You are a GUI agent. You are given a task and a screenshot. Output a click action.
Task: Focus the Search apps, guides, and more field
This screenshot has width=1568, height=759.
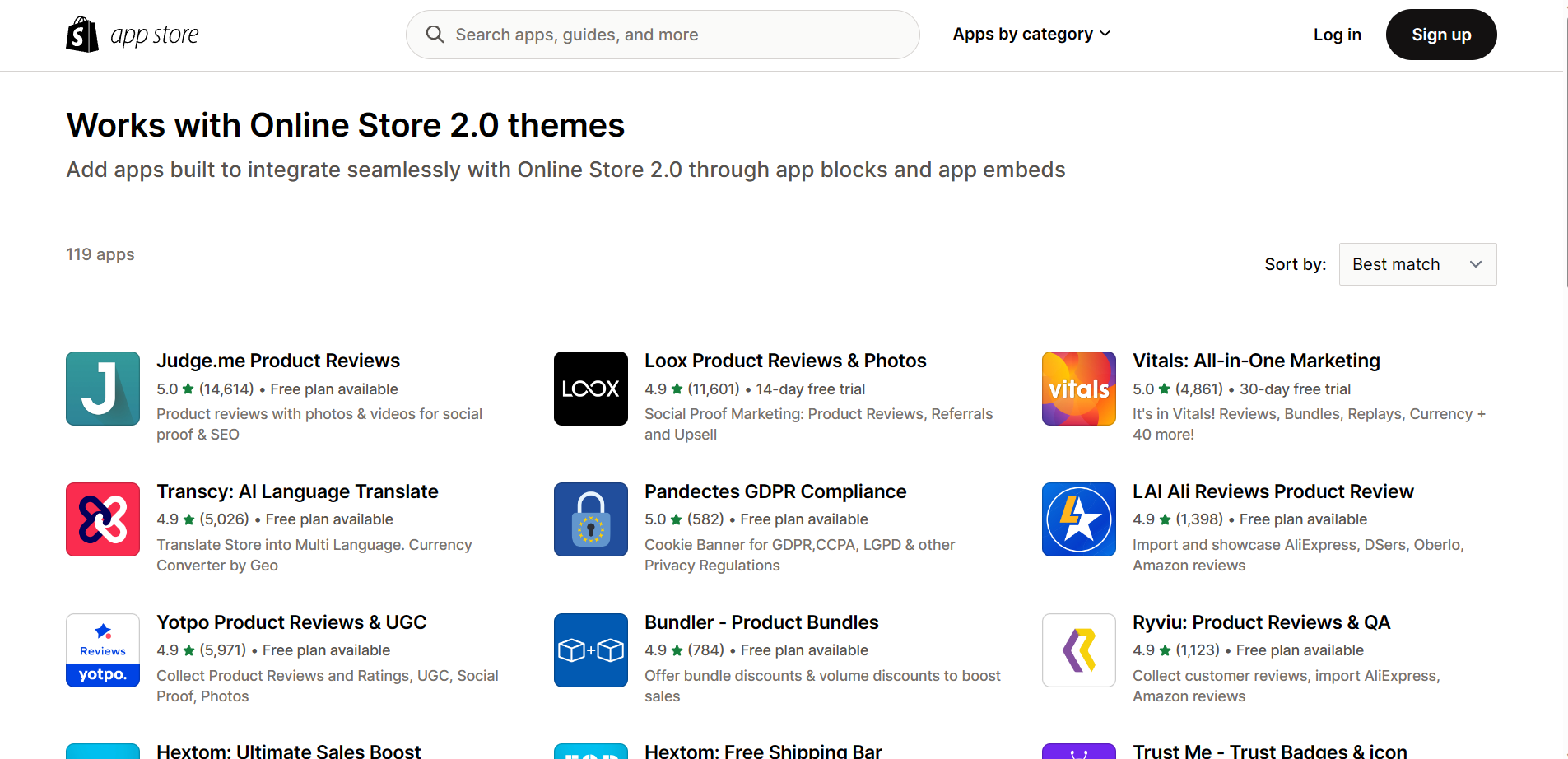point(663,35)
